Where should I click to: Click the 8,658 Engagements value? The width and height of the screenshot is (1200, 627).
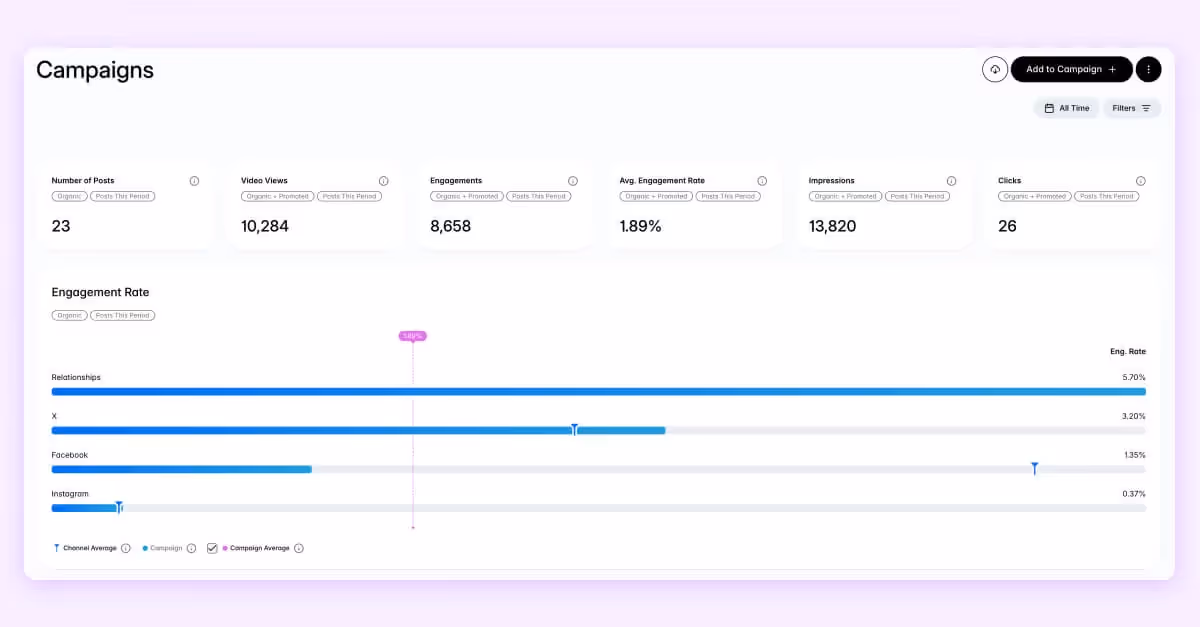point(451,226)
